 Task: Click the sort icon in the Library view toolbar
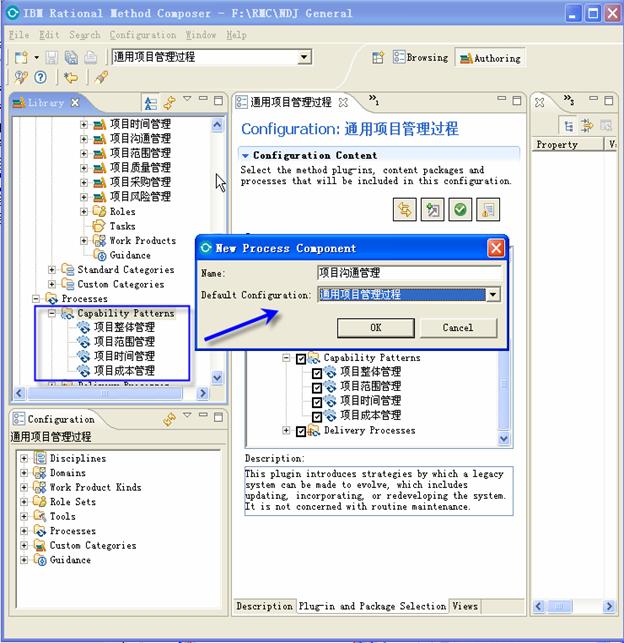pyautogui.click(x=150, y=103)
